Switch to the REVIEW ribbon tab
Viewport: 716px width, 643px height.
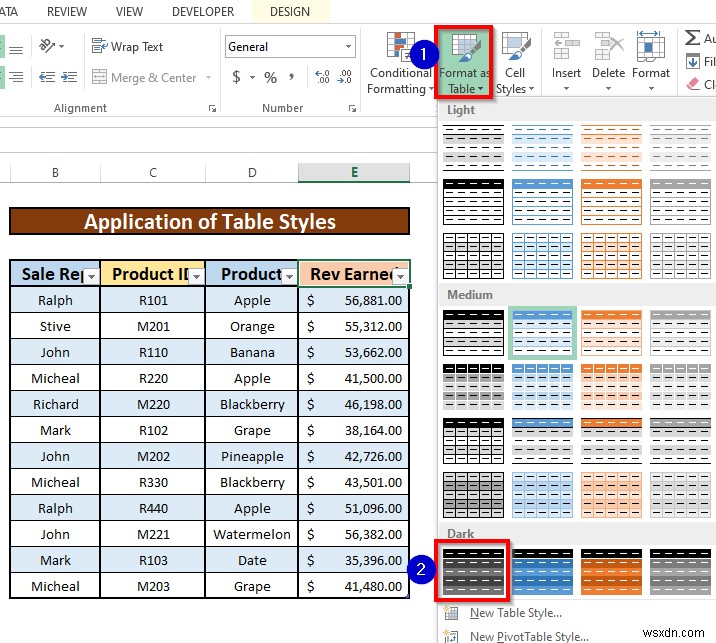[x=67, y=12]
